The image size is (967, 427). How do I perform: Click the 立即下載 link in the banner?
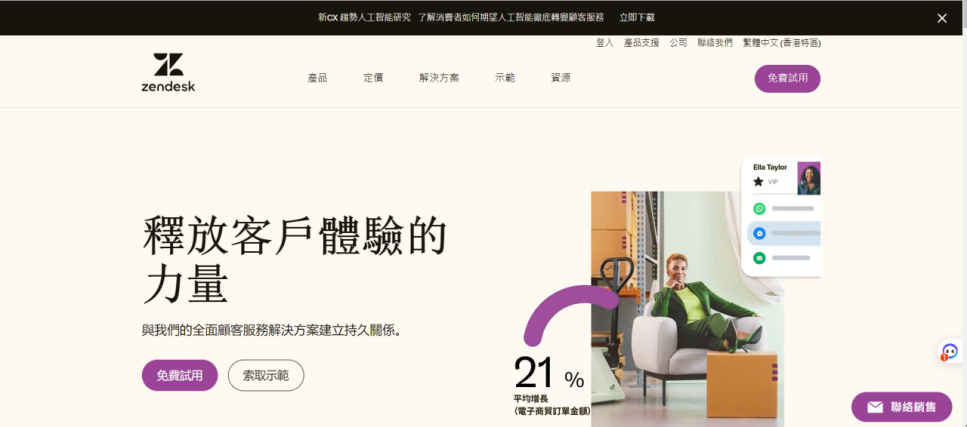click(637, 17)
